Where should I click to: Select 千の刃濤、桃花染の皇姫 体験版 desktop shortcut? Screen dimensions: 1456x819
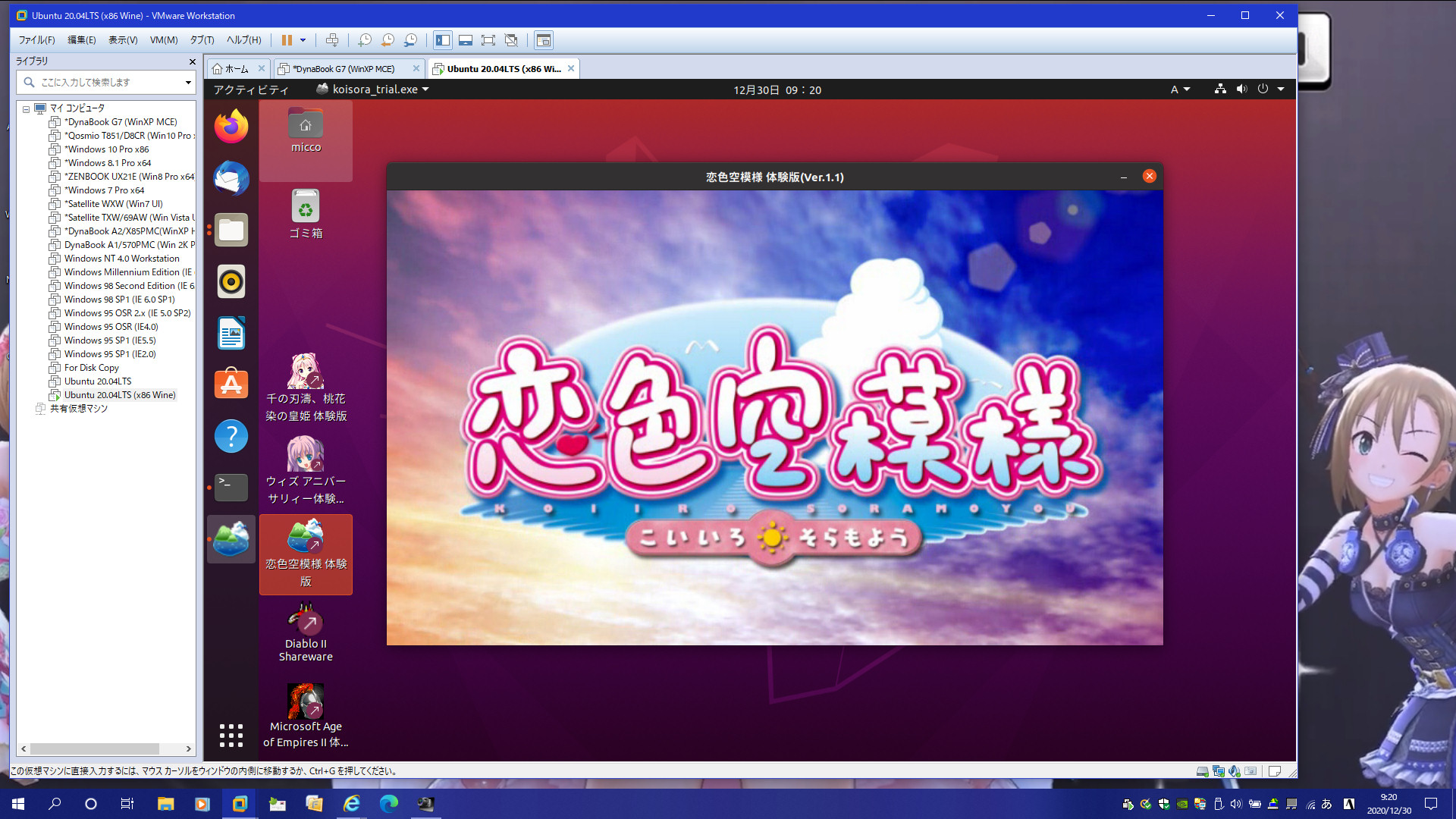tap(306, 388)
